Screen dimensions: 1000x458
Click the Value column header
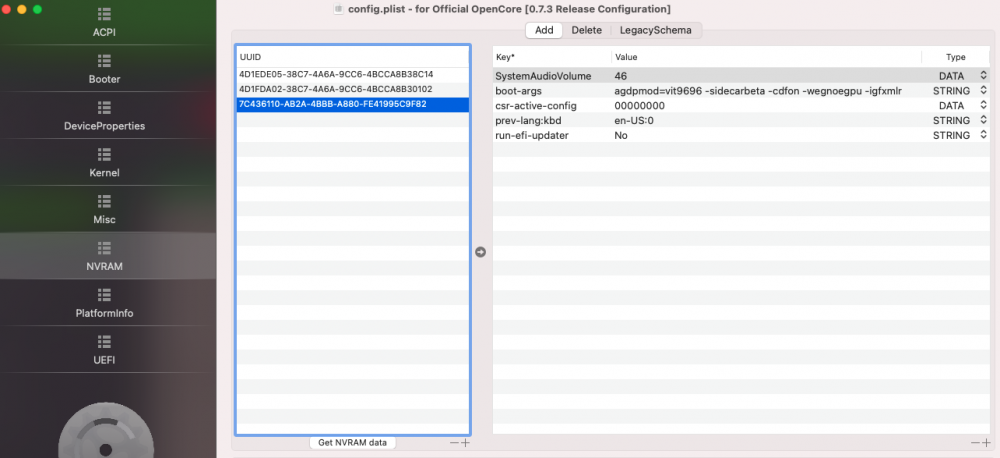point(767,57)
